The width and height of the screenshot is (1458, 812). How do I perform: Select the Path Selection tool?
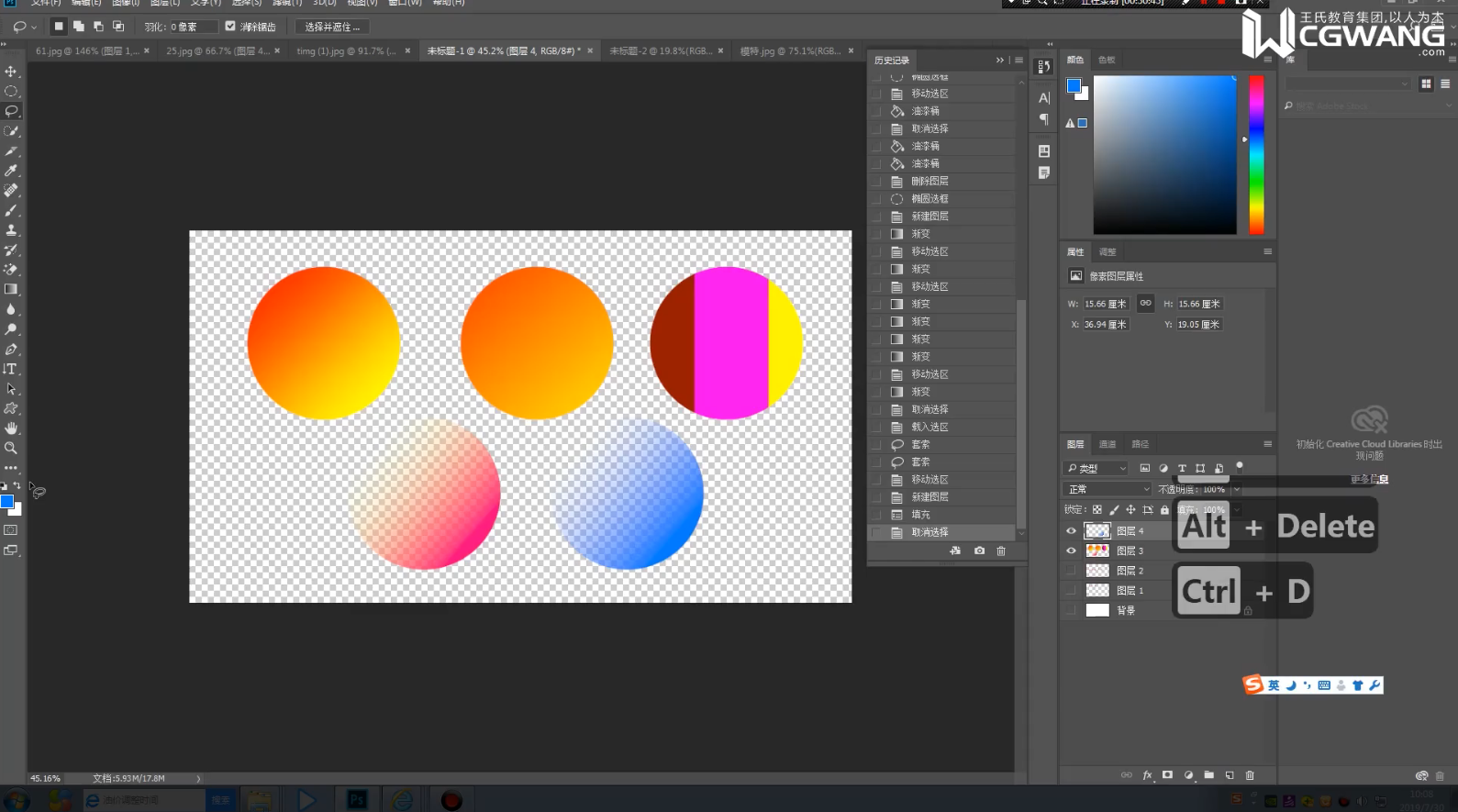(x=11, y=389)
